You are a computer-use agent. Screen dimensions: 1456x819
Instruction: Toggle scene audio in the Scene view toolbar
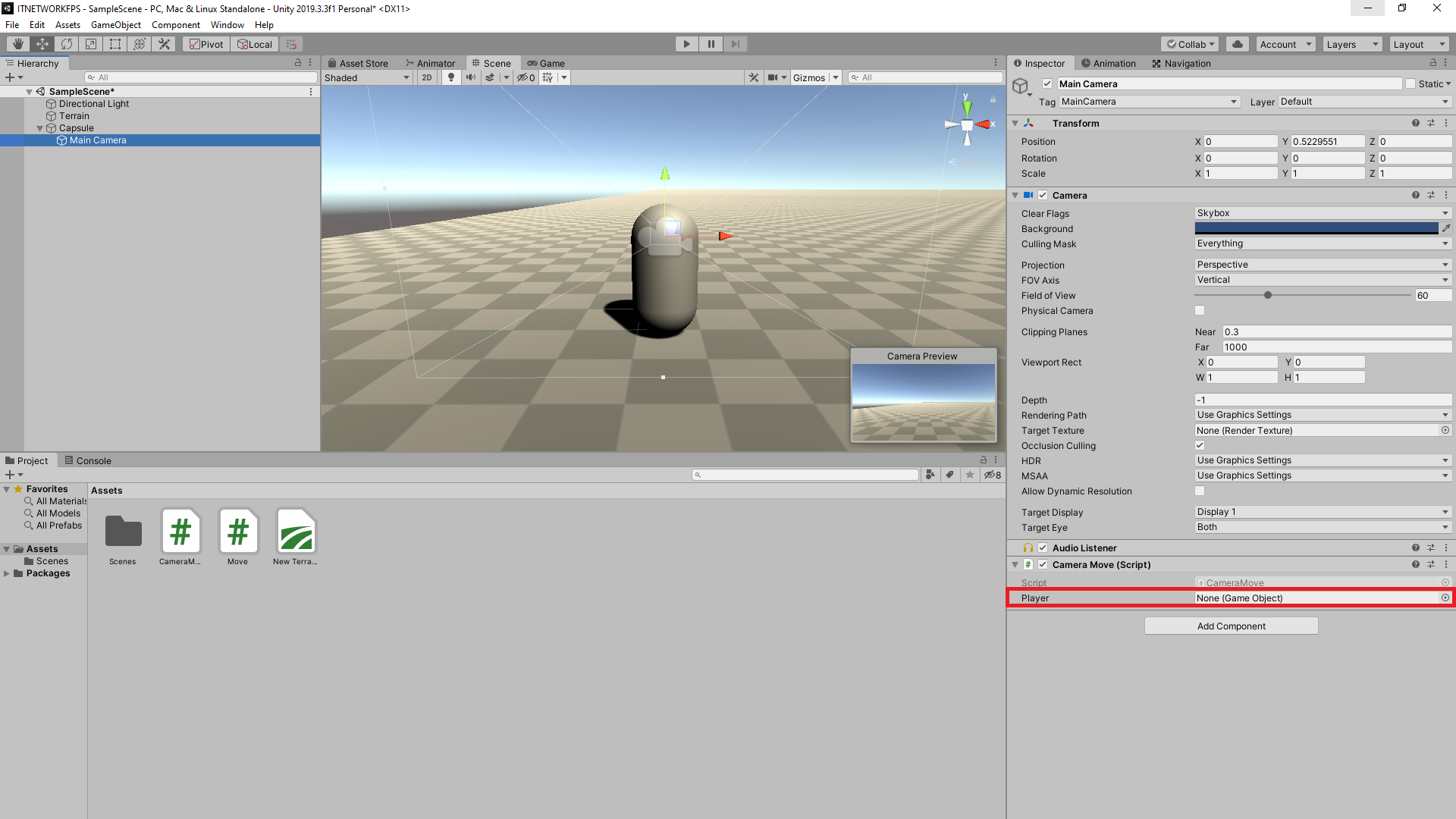[470, 77]
